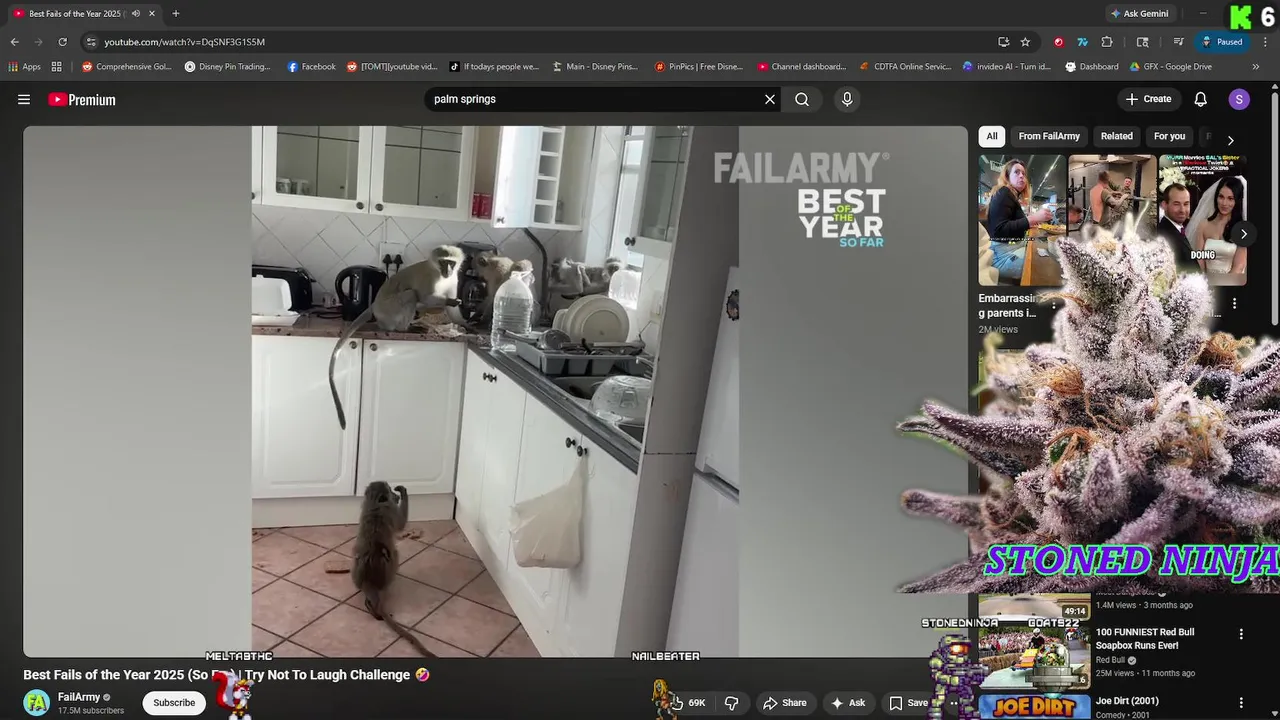Open the FailArmy channel avatar
Screen dimensions: 1280x720
click(x=37, y=702)
